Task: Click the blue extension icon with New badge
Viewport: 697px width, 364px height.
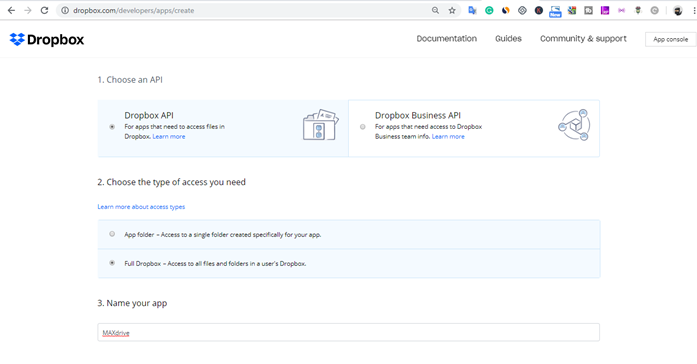Action: click(x=555, y=11)
